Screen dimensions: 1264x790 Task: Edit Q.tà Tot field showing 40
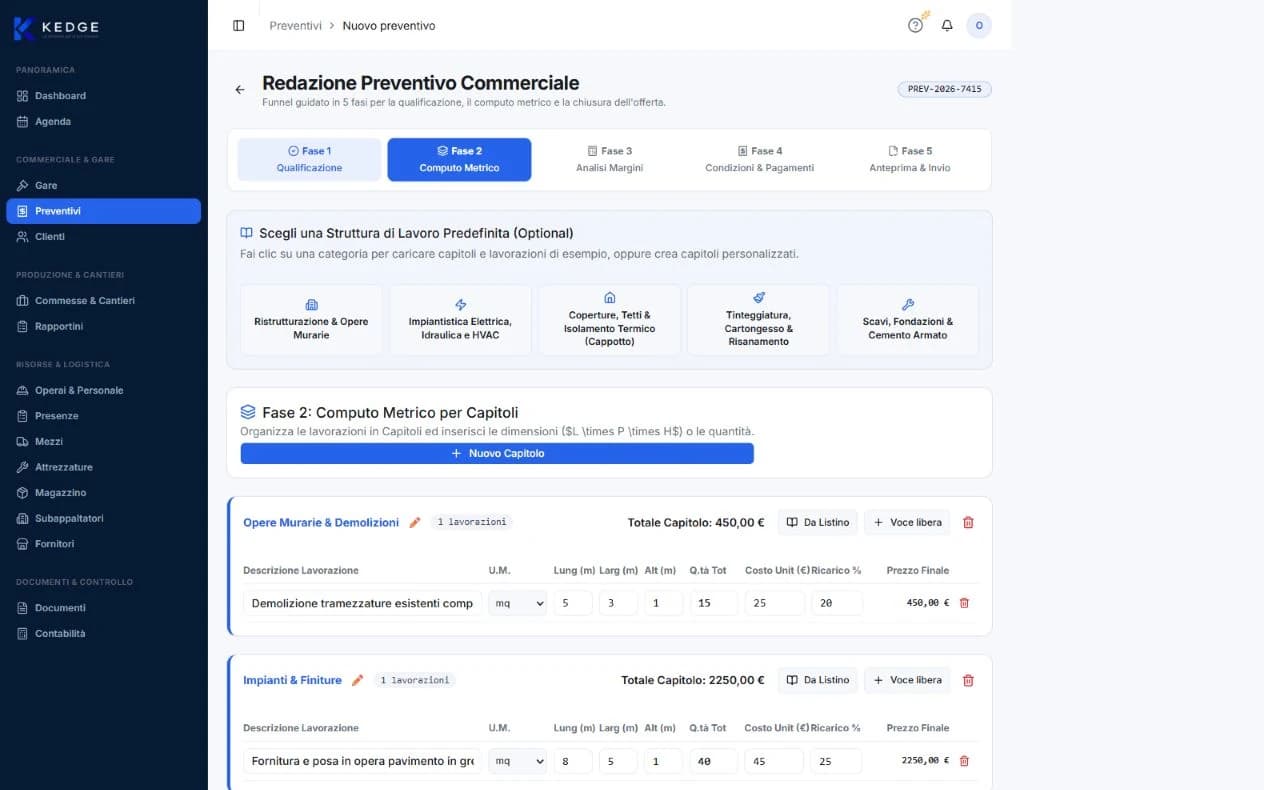point(714,761)
